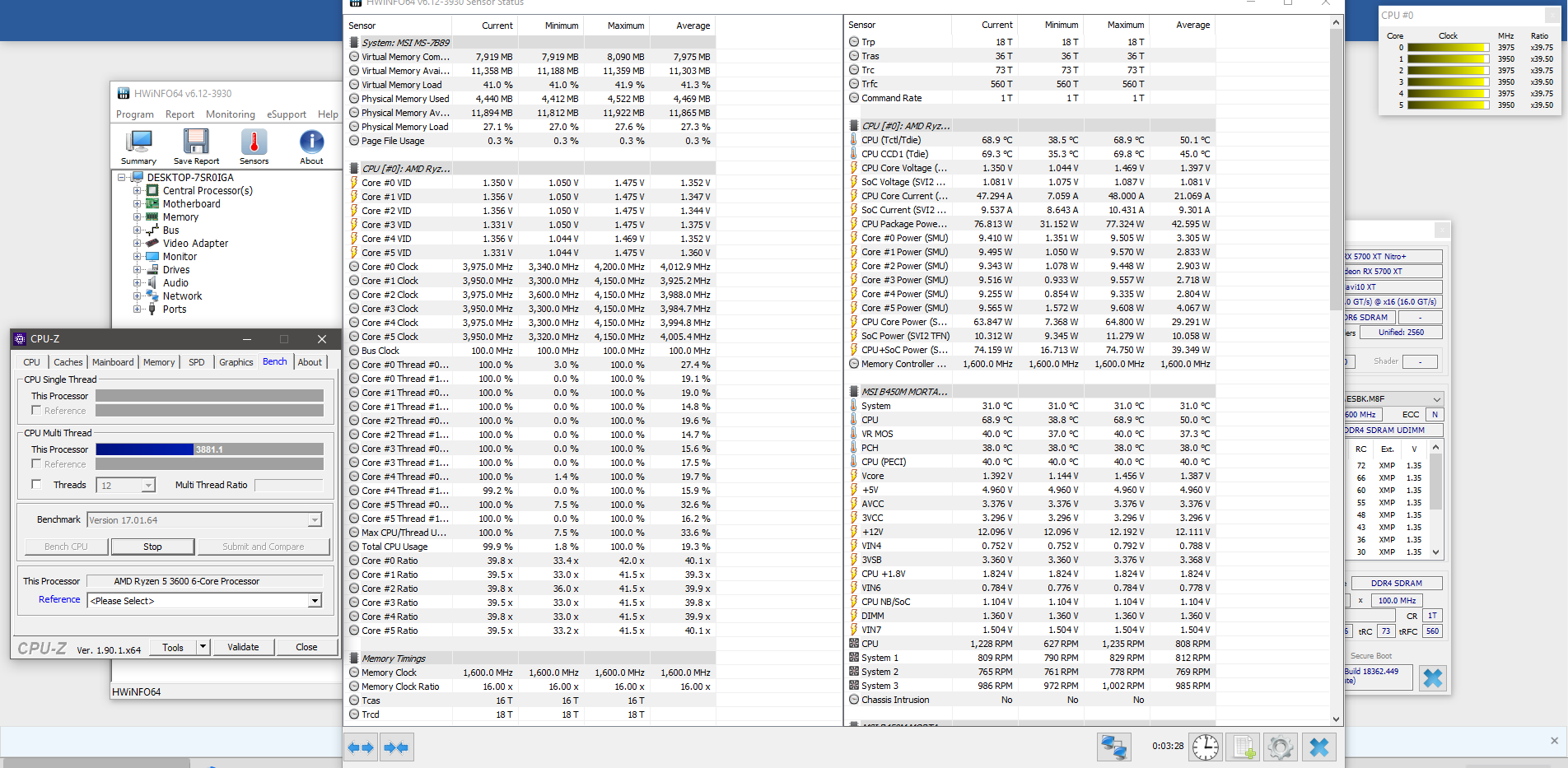Open the HWiNFO Summary icon

pyautogui.click(x=138, y=147)
